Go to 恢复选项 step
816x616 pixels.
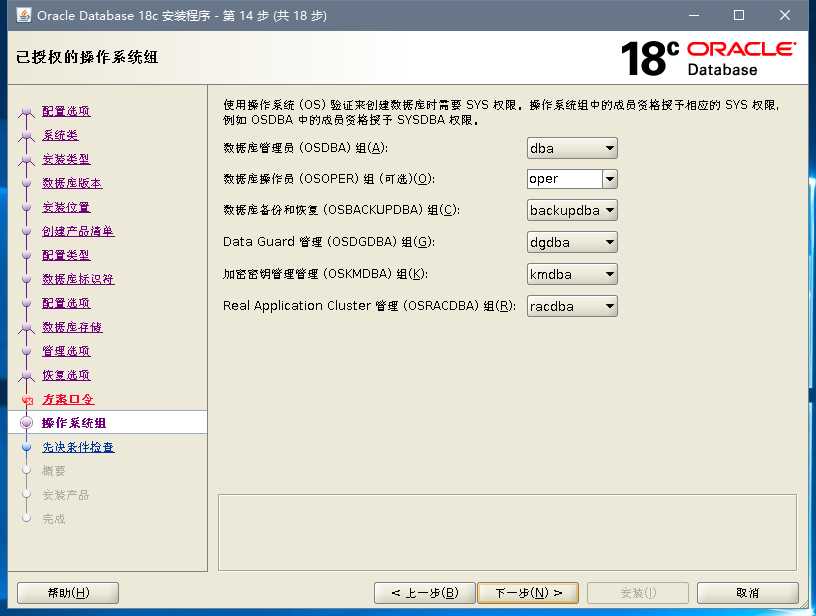(66, 375)
